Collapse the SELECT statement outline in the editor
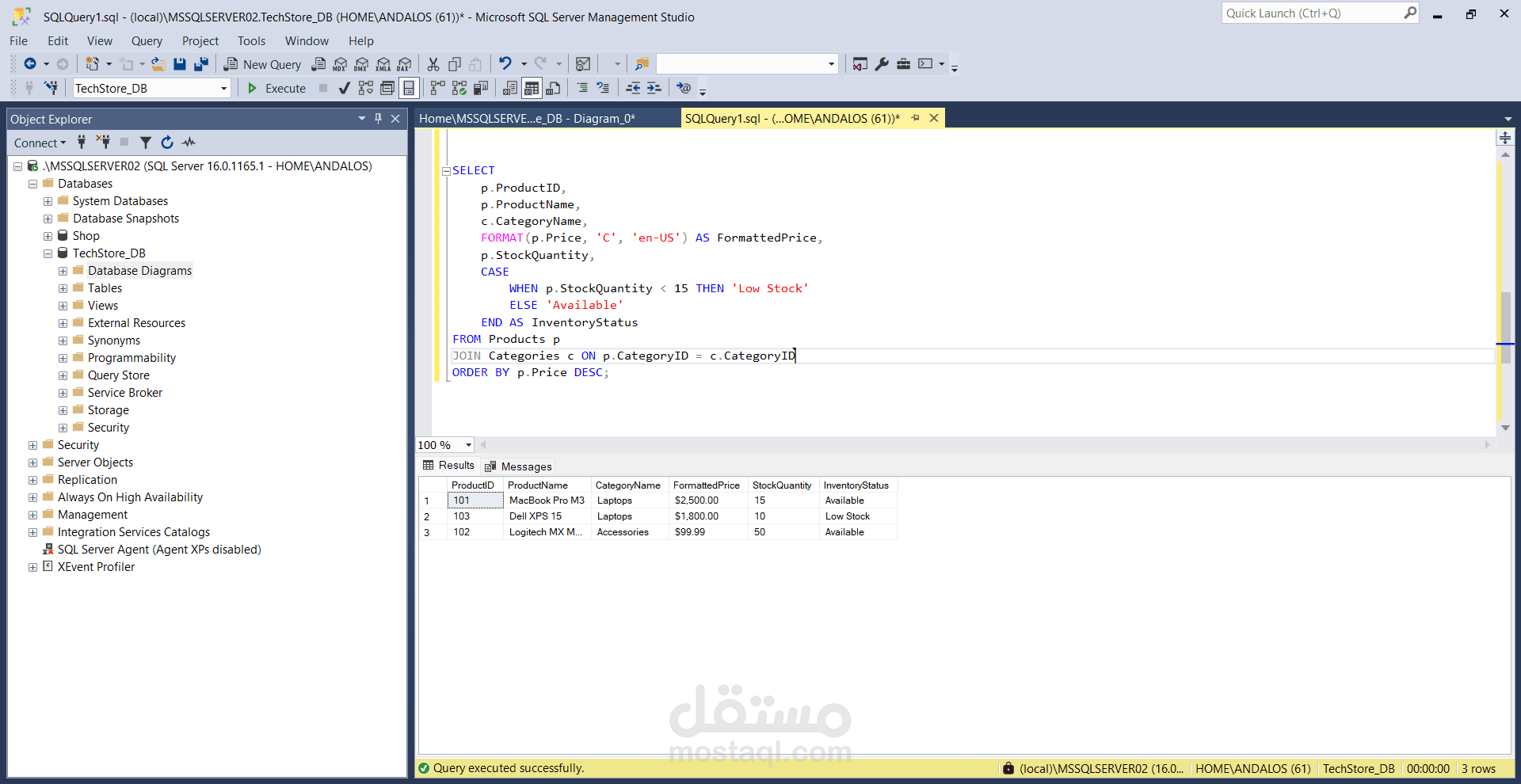Image resolution: width=1521 pixels, height=784 pixels. tap(446, 171)
